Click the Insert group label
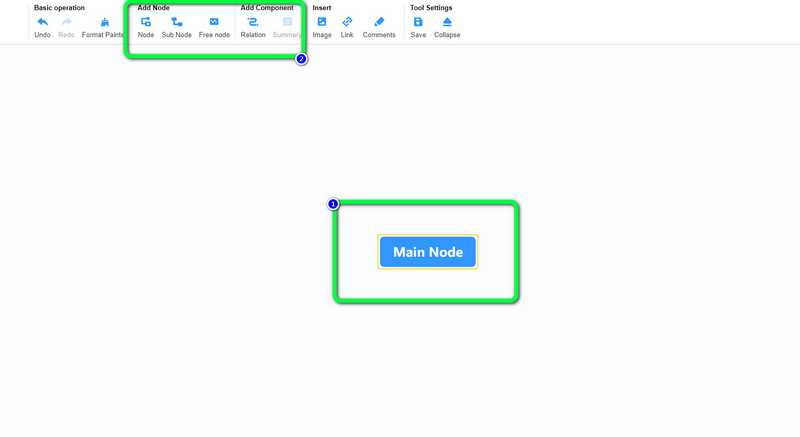 point(322,8)
